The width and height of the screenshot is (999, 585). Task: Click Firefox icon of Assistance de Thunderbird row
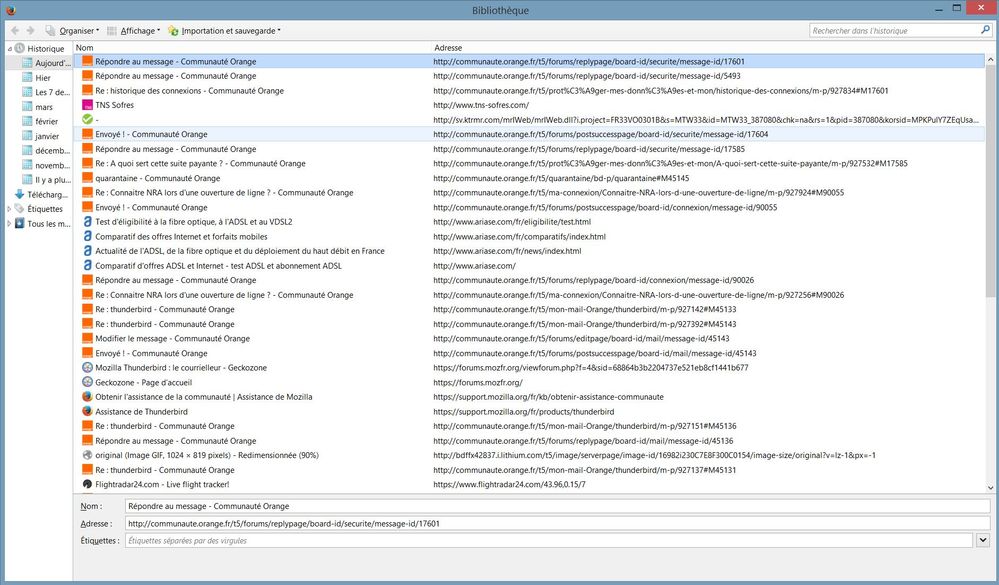tap(87, 411)
